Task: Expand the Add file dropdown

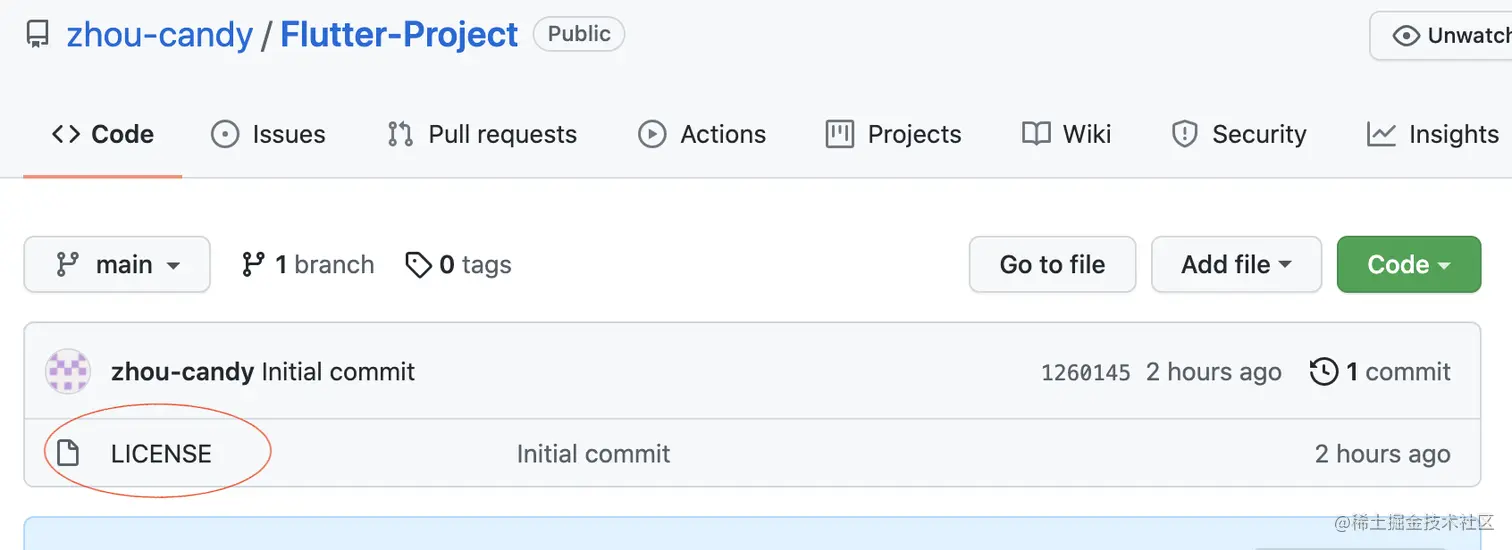Action: (1236, 265)
